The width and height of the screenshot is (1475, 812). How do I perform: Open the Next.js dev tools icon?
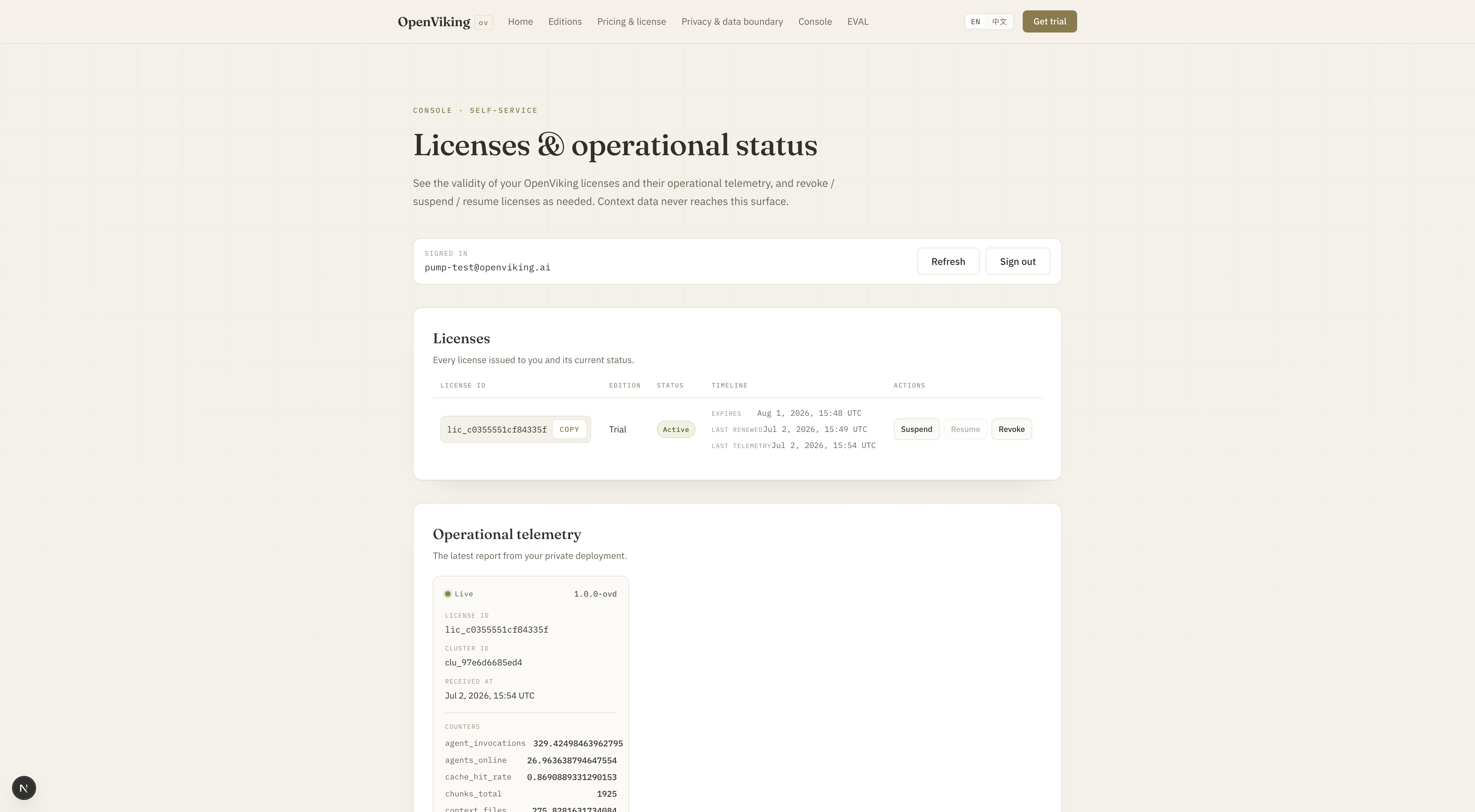point(24,788)
